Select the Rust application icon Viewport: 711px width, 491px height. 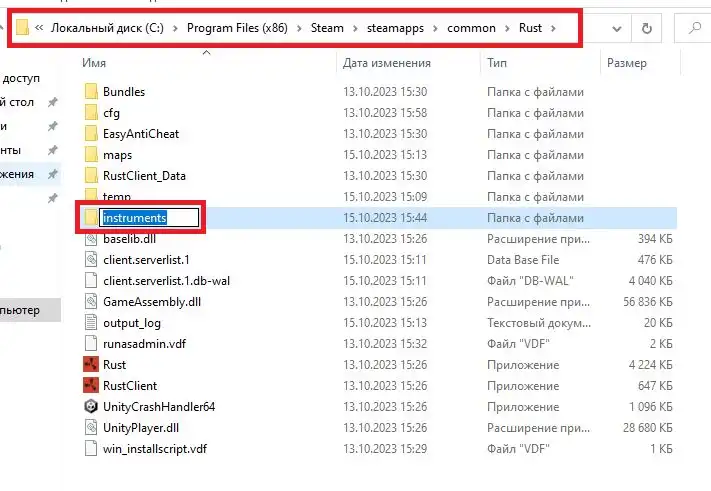(x=91, y=365)
